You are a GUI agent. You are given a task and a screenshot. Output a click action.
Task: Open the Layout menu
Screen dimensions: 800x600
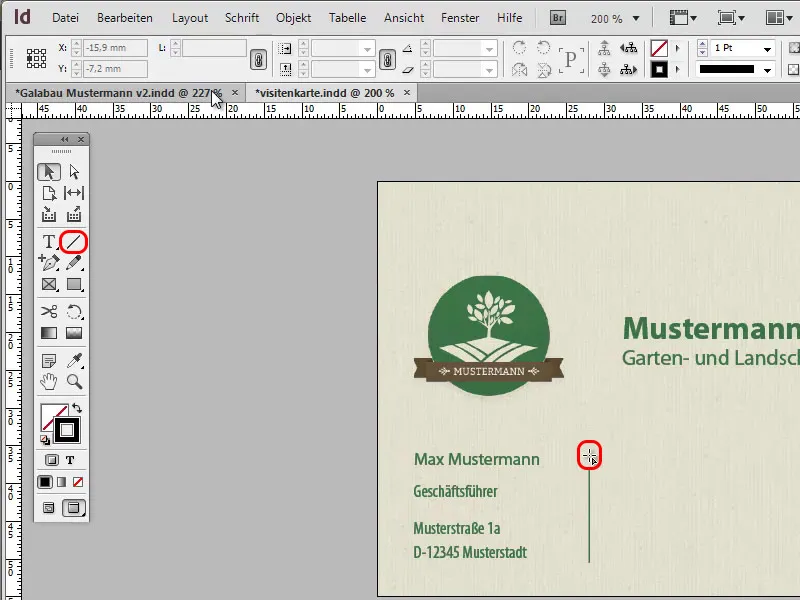[x=190, y=18]
